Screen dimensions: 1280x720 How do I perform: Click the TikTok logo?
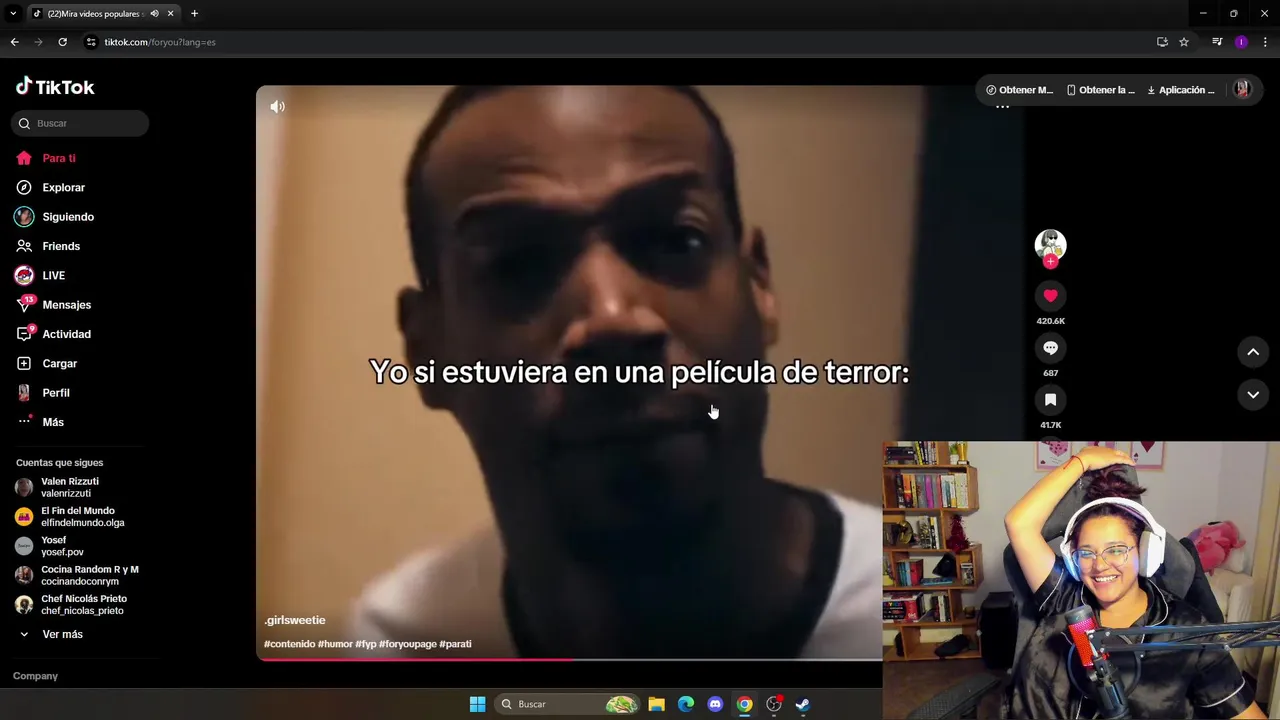click(x=55, y=87)
